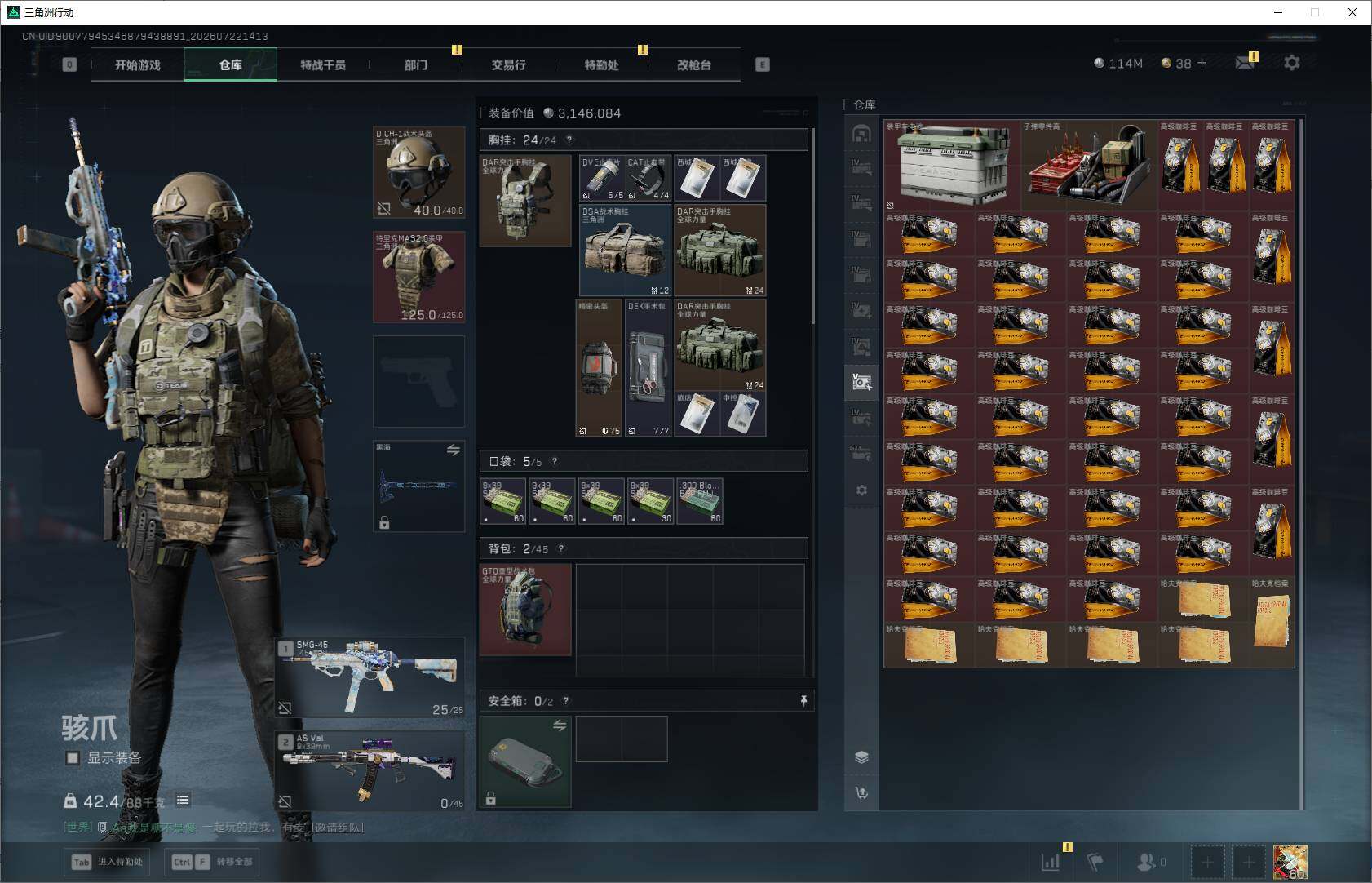
Task: Show help for 口袋 capacity
Action: 555,461
